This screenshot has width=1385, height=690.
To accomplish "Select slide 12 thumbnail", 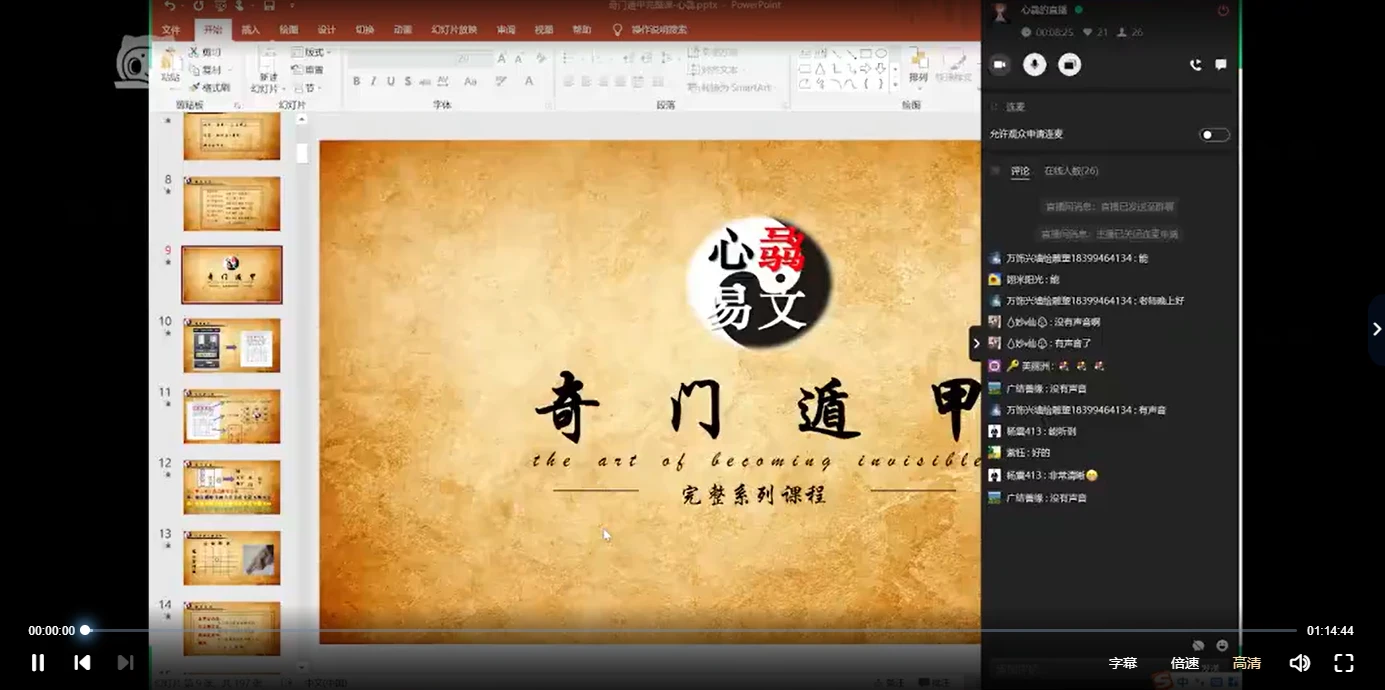I will coord(232,488).
